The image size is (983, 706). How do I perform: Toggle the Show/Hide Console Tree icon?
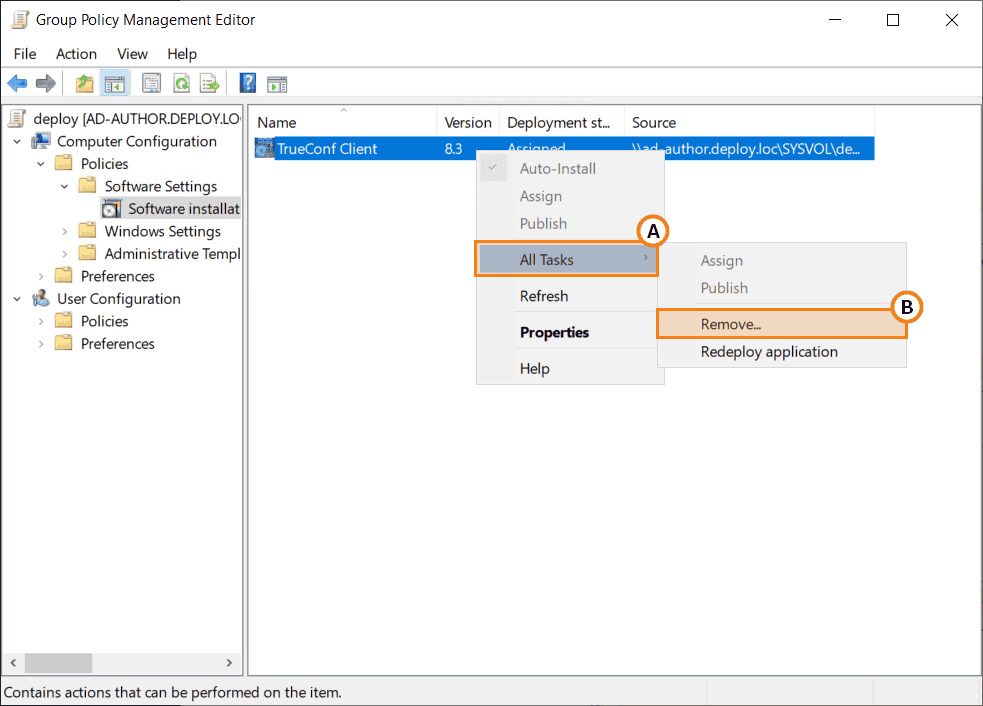click(x=115, y=83)
